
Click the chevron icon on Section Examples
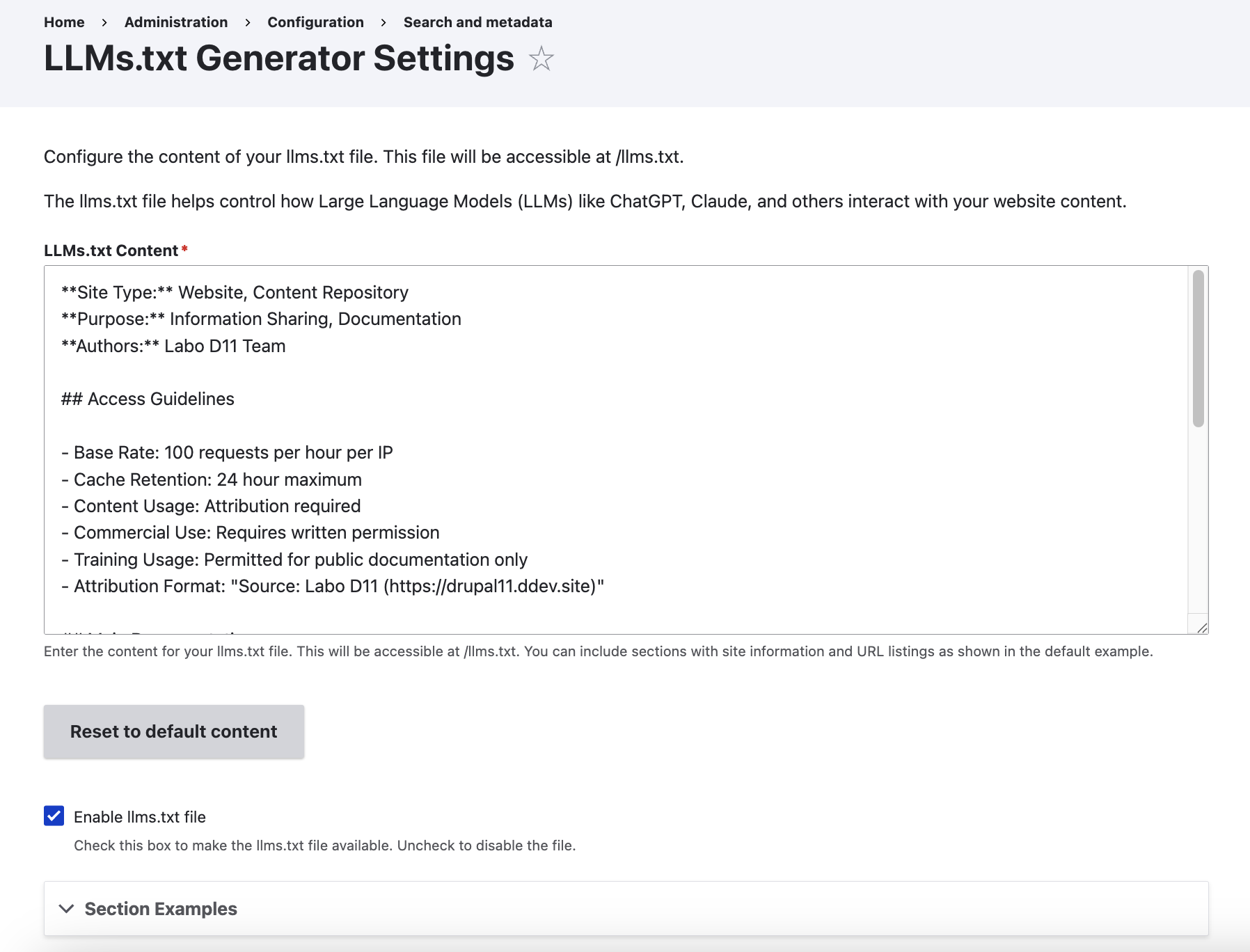tap(68, 908)
